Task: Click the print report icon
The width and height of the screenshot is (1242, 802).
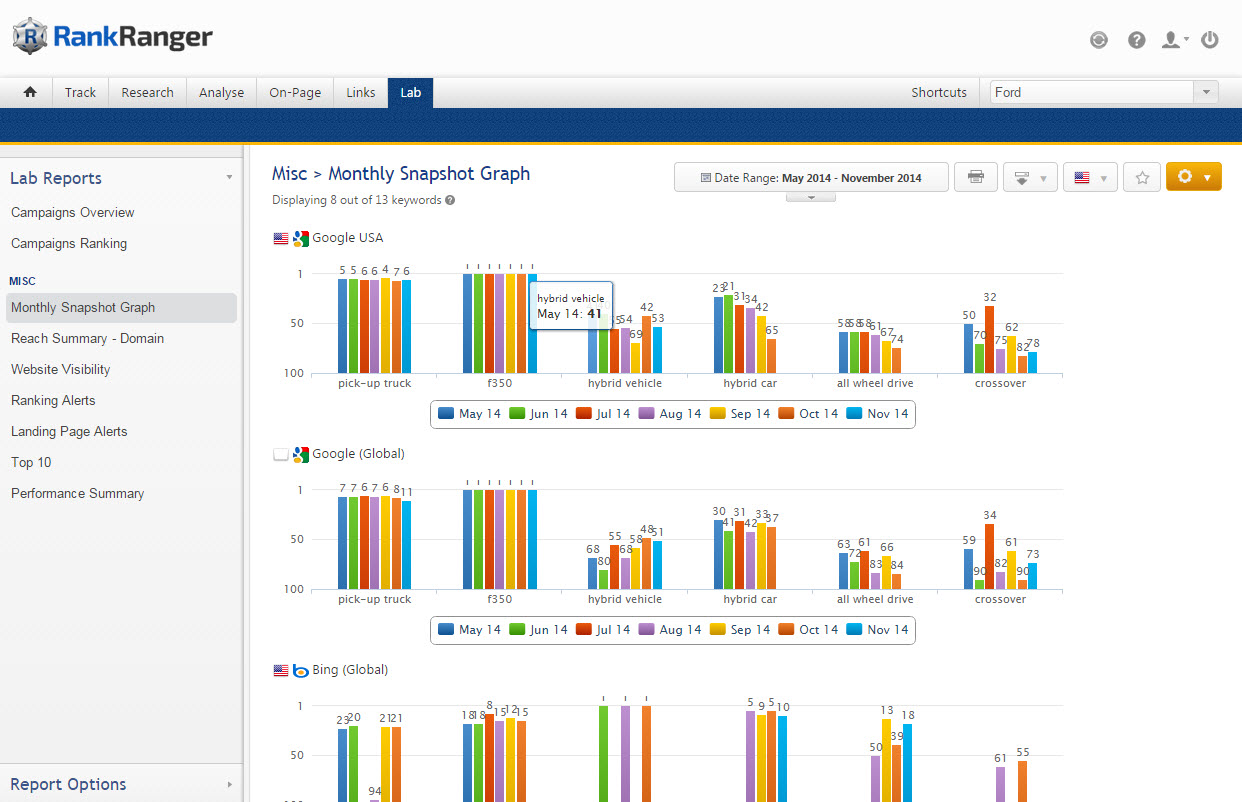Action: pos(976,177)
